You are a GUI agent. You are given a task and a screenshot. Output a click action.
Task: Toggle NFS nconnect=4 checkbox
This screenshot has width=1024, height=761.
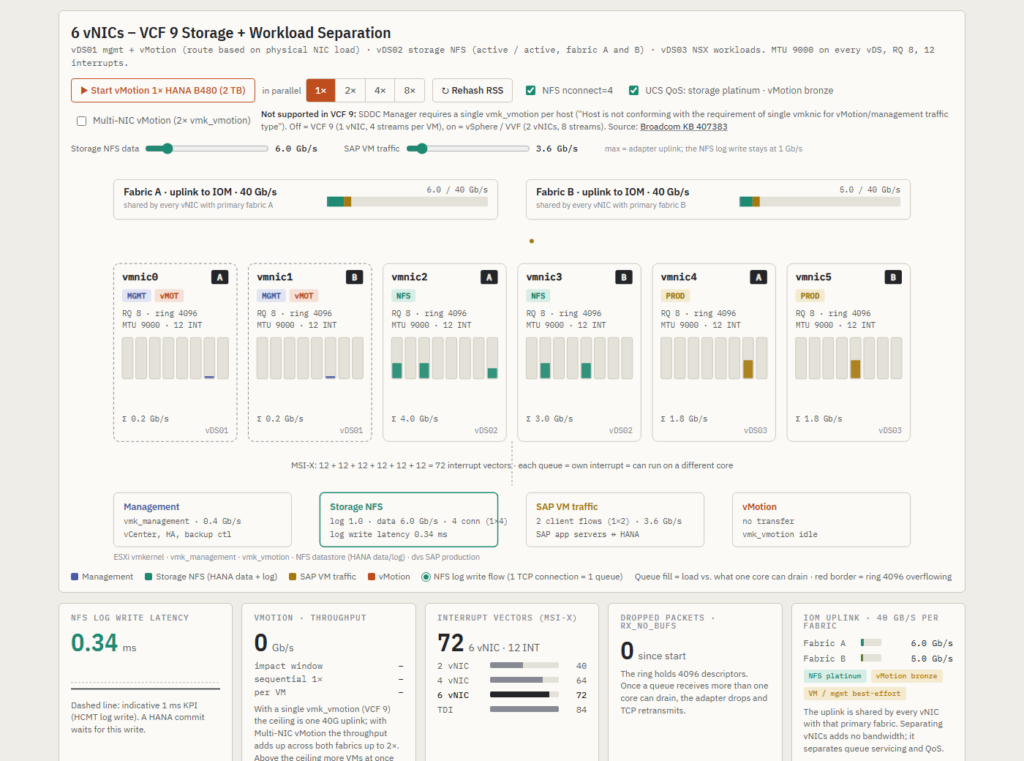531,90
